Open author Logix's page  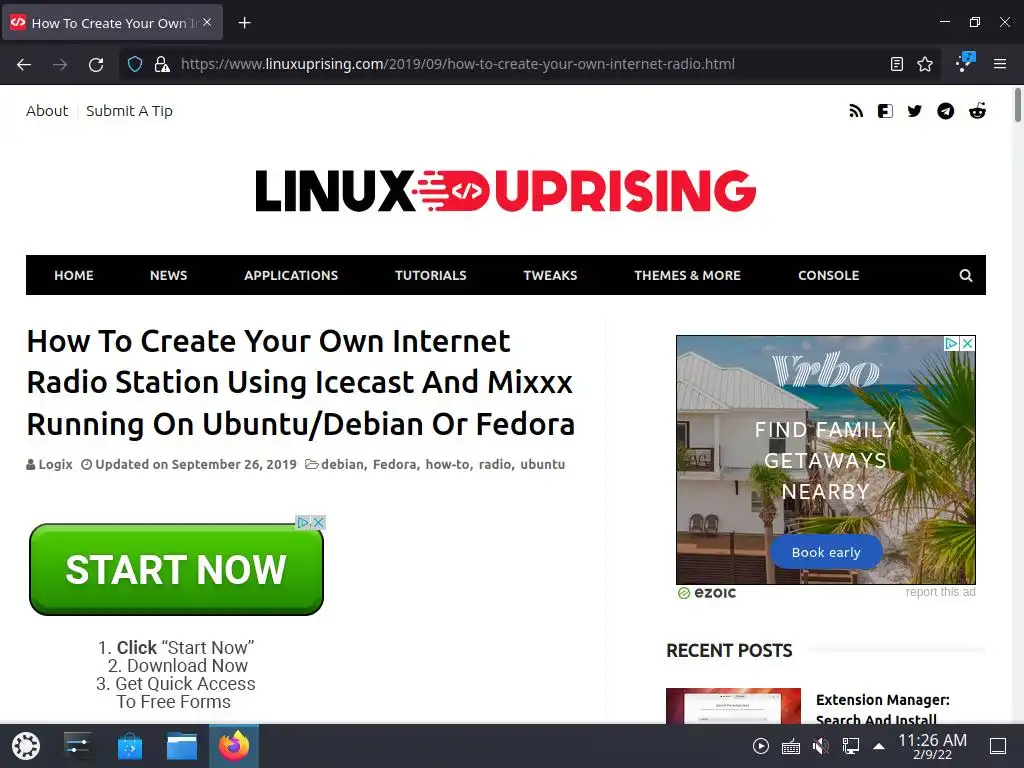click(x=55, y=464)
